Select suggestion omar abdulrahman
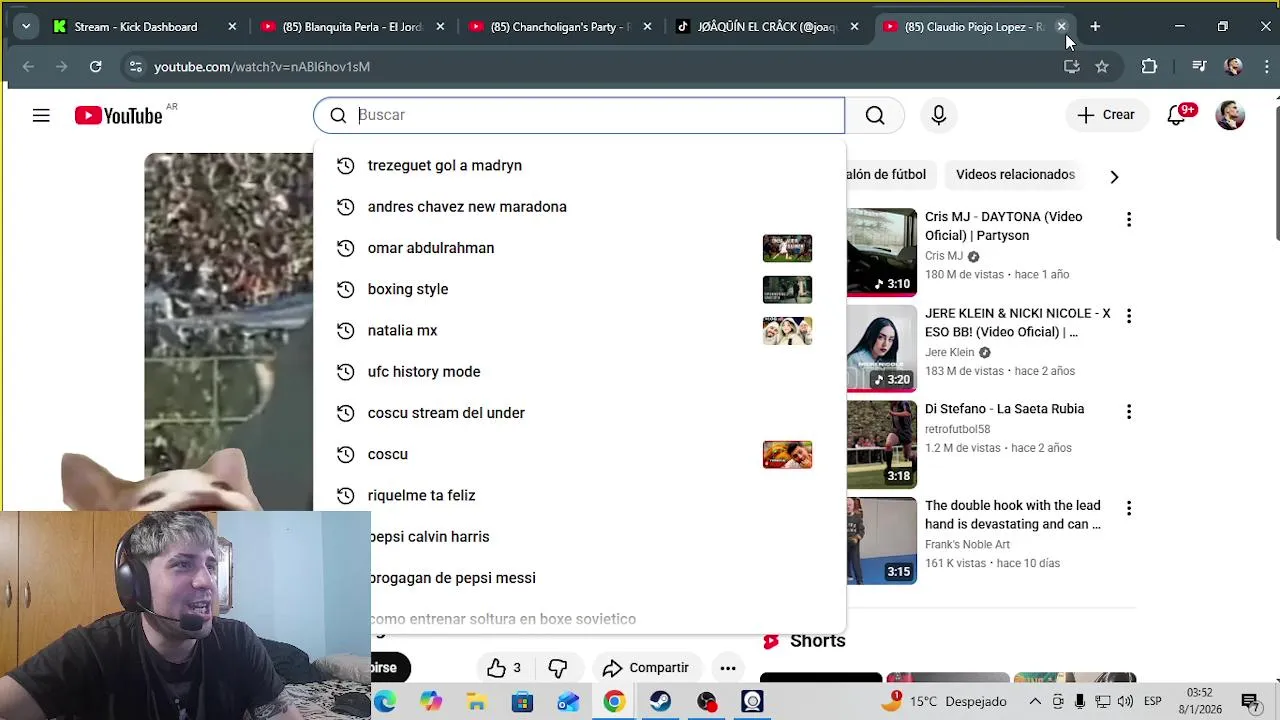 (579, 248)
